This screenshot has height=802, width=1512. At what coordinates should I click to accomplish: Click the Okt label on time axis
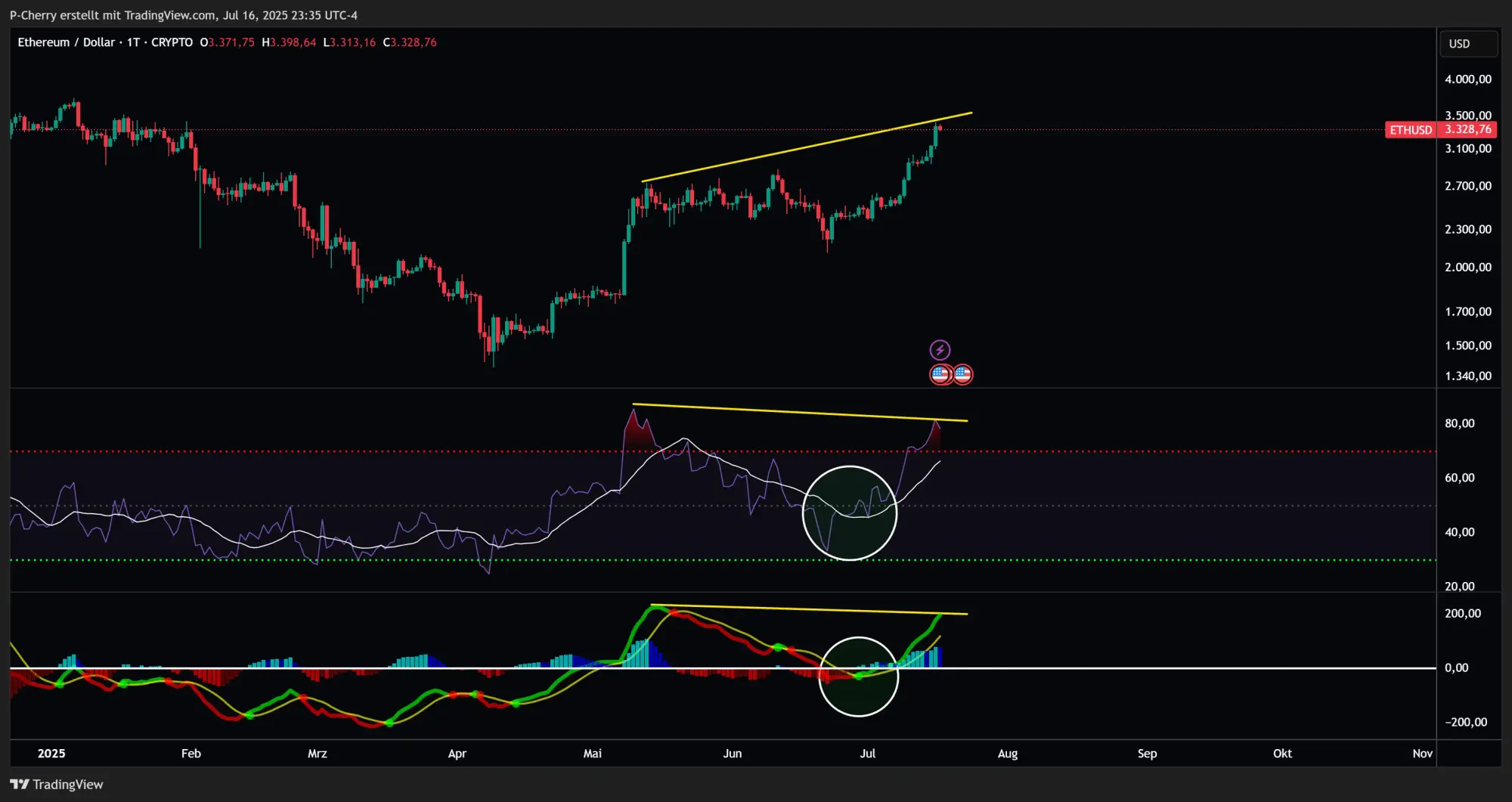click(1283, 754)
